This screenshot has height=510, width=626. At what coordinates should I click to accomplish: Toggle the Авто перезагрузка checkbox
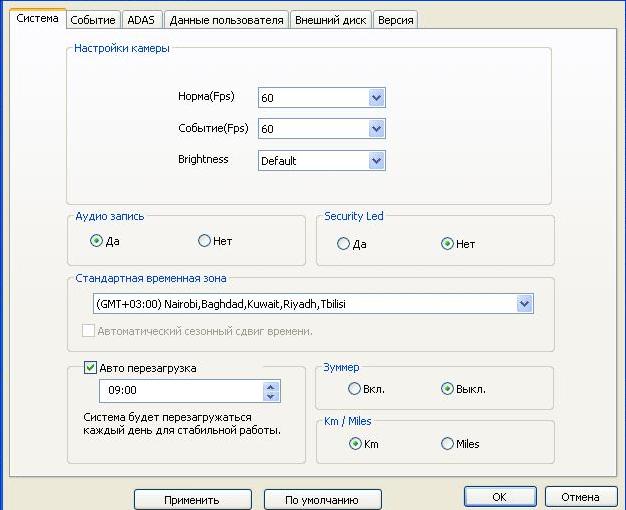pos(91,368)
